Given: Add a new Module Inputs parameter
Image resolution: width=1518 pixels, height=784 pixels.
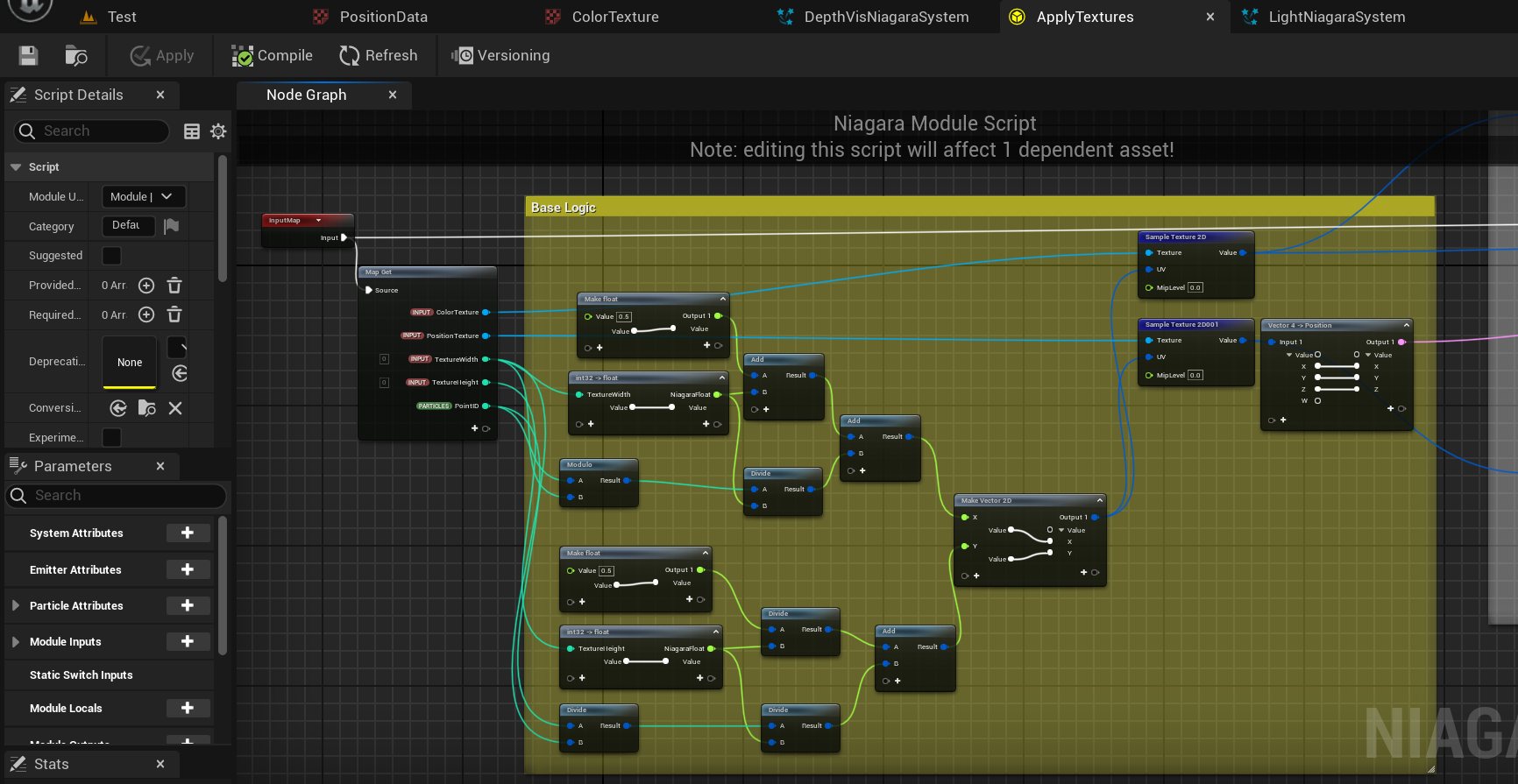Looking at the screenshot, I should point(188,642).
